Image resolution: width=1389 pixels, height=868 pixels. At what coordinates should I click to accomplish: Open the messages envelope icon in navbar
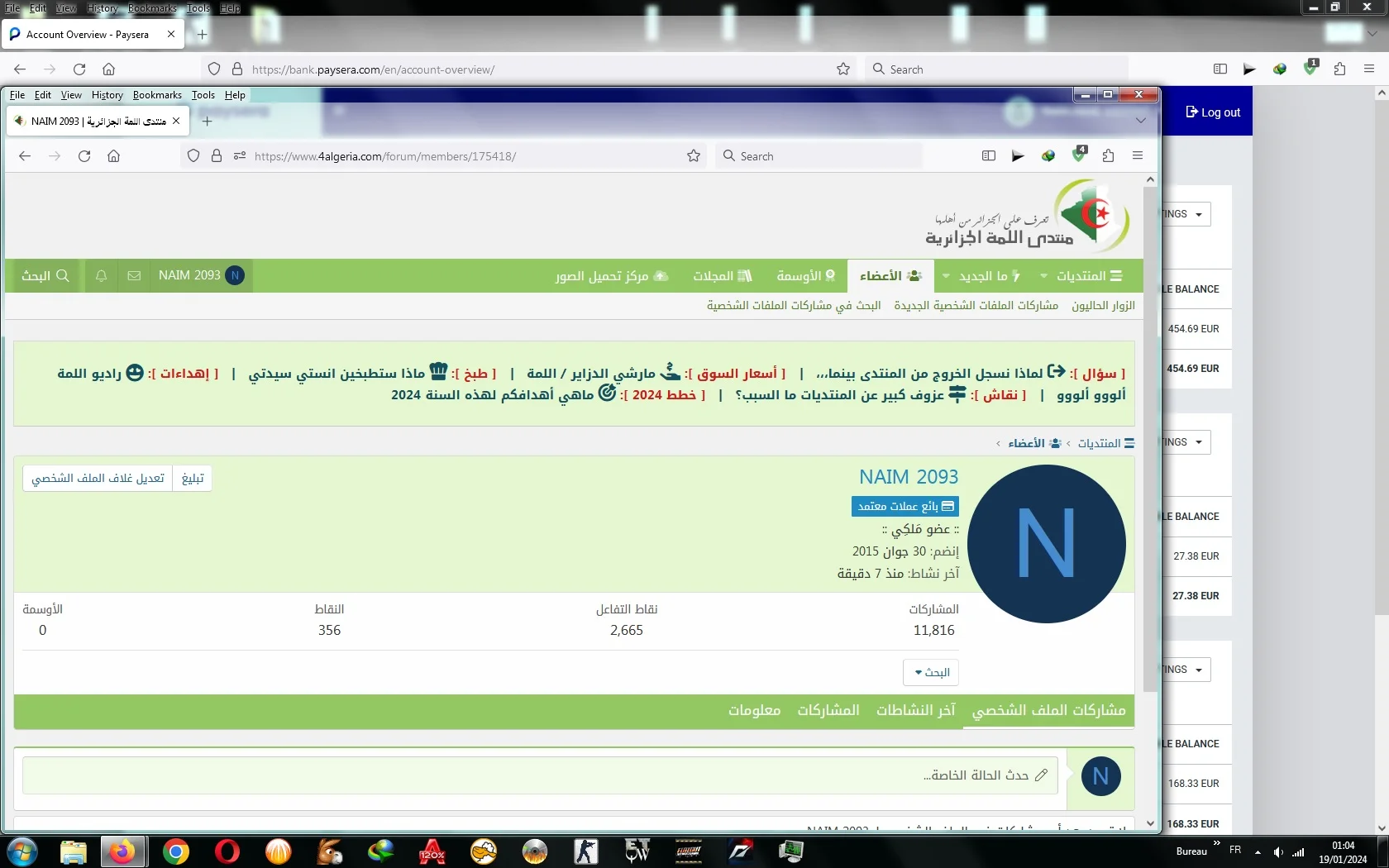pyautogui.click(x=134, y=276)
